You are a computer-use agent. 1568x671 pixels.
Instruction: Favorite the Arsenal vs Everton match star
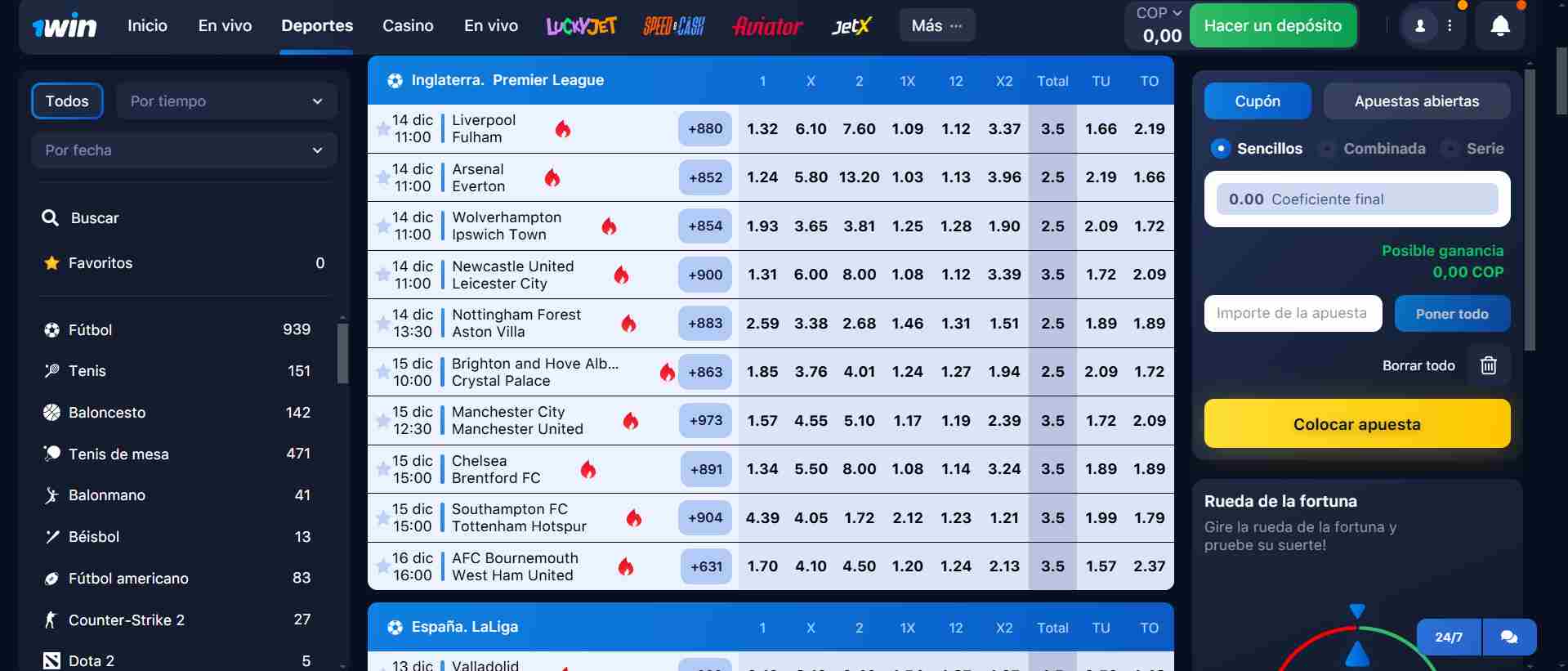[382, 177]
